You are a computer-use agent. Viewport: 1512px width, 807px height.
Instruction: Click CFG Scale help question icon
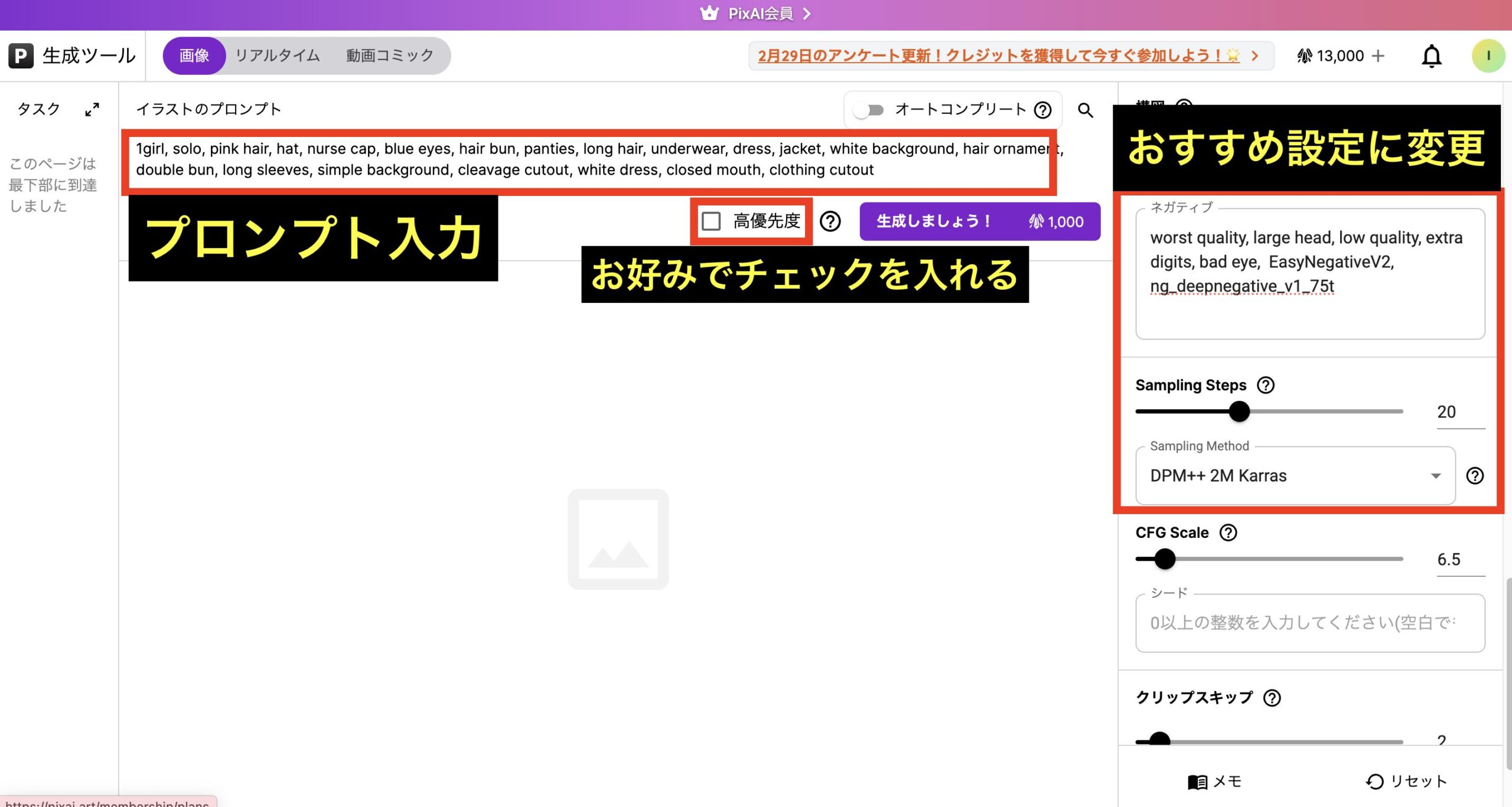coord(1228,532)
